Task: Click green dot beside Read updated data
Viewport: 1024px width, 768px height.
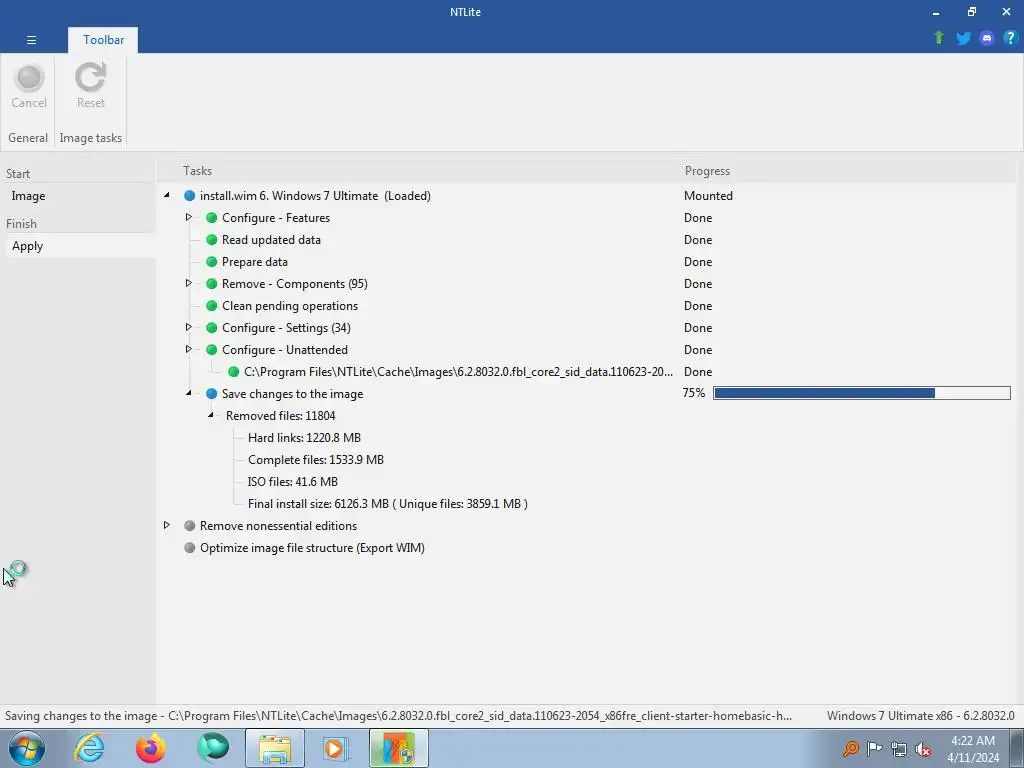Action: tap(212, 240)
